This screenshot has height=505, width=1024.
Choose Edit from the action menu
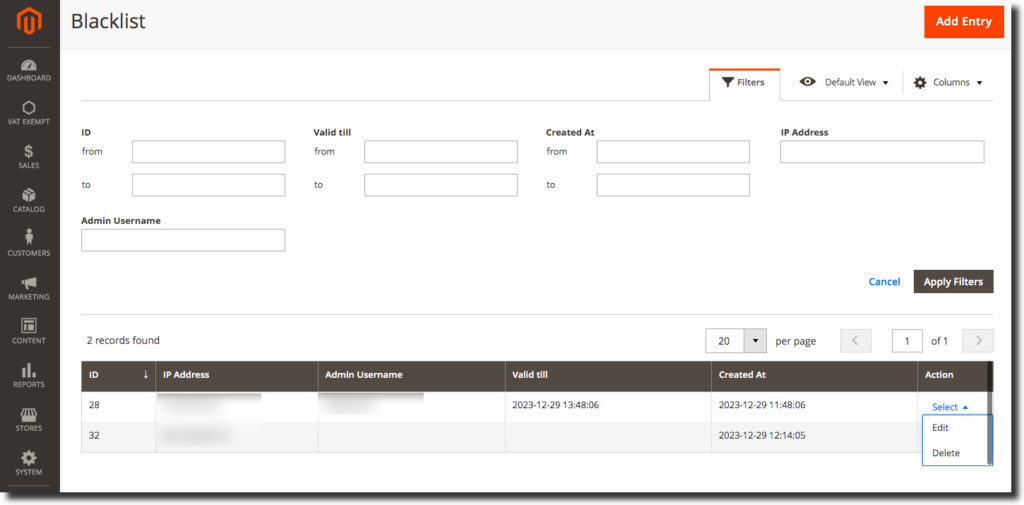coord(940,428)
